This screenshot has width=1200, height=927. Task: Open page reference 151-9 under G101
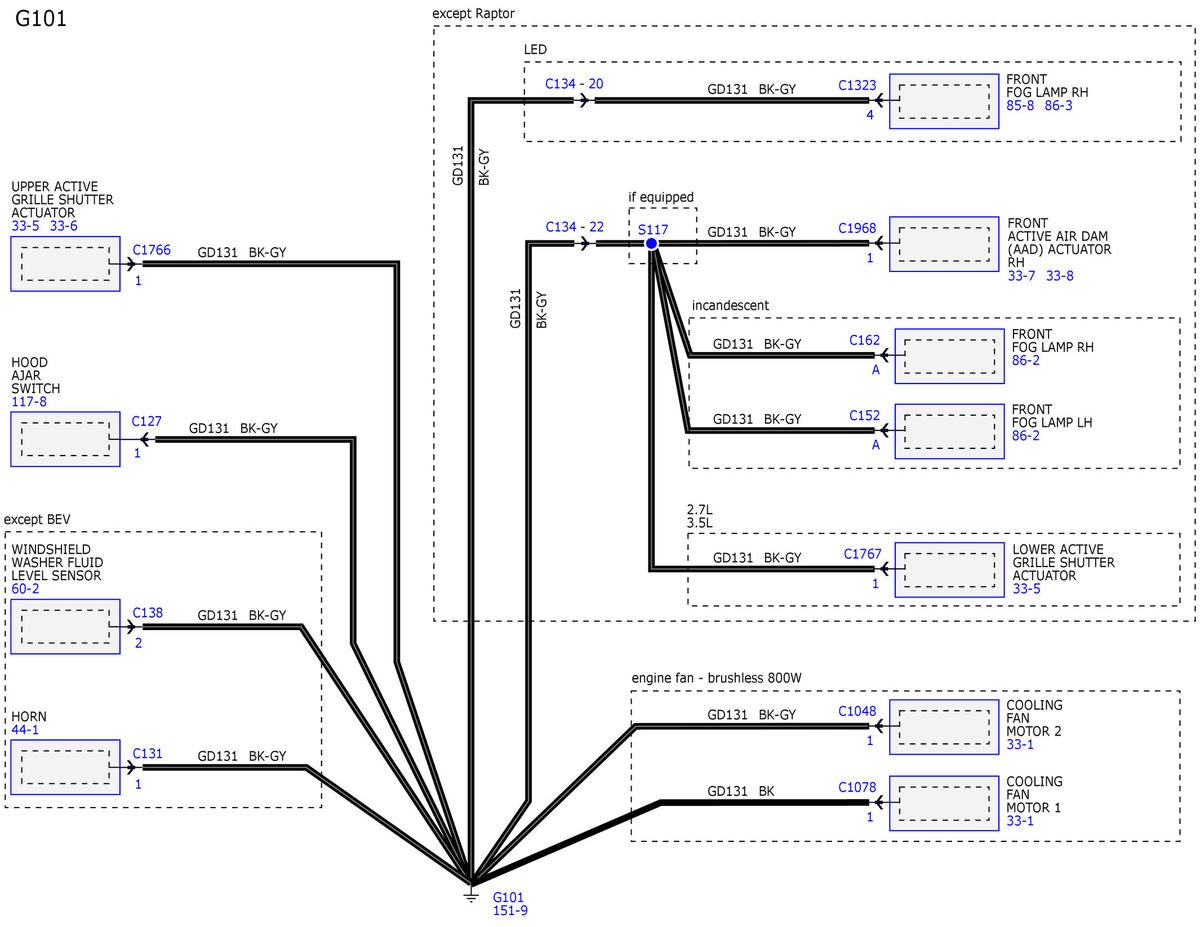(x=508, y=911)
